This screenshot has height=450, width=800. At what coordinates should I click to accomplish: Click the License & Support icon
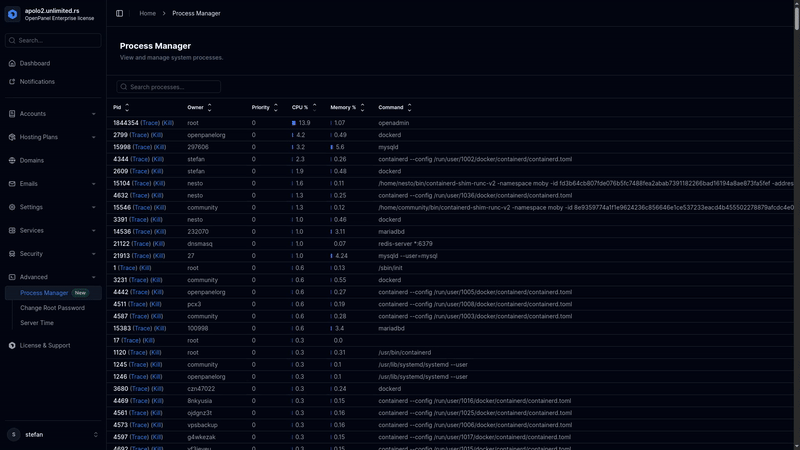[x=12, y=345]
